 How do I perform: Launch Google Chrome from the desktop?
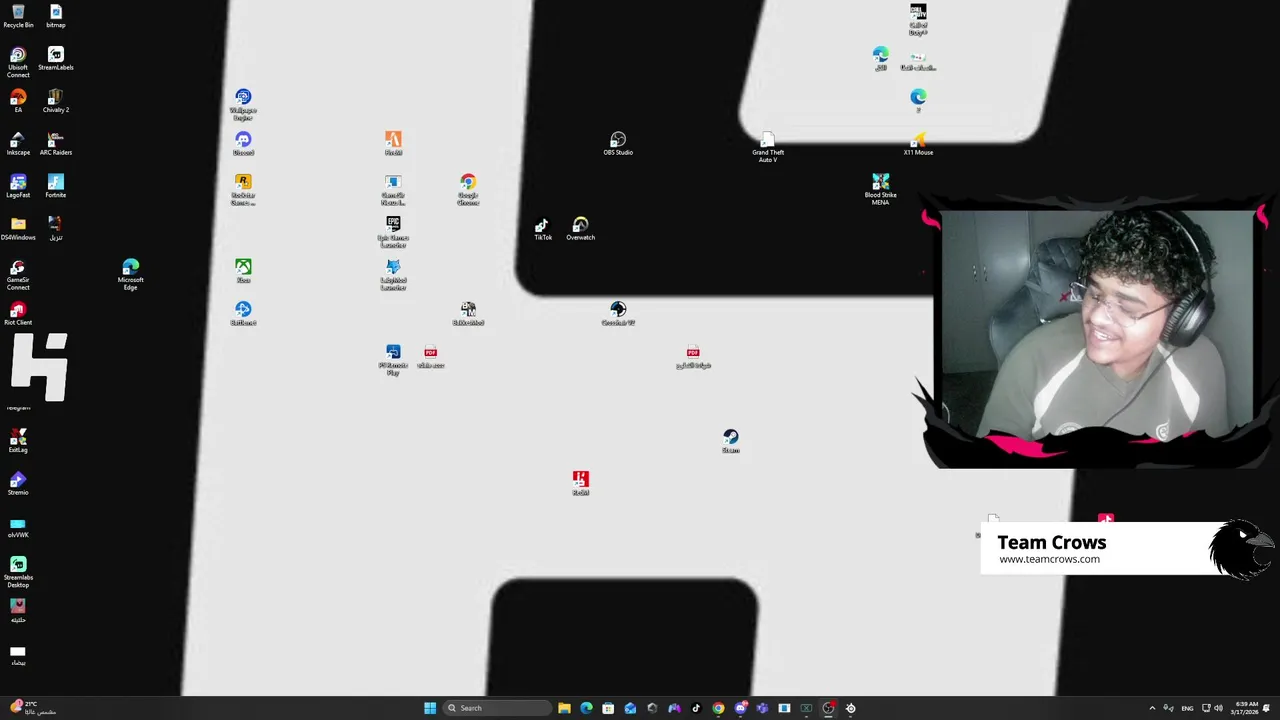468,190
